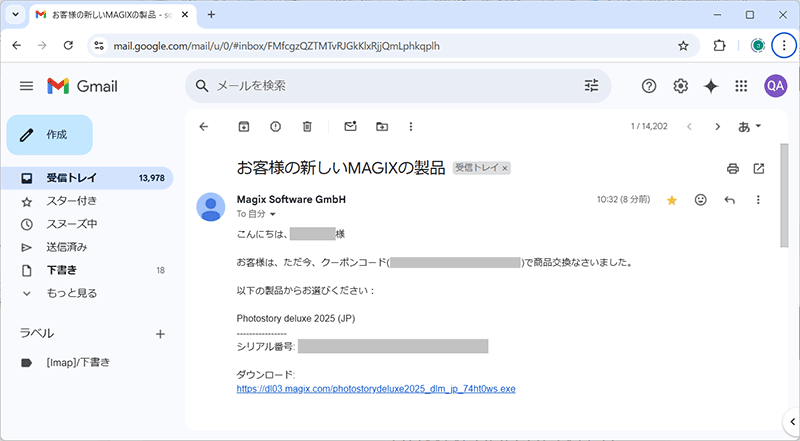Image resolution: width=800 pixels, height=441 pixels.
Task: Open the message's three-dot more menu
Action: [758, 200]
